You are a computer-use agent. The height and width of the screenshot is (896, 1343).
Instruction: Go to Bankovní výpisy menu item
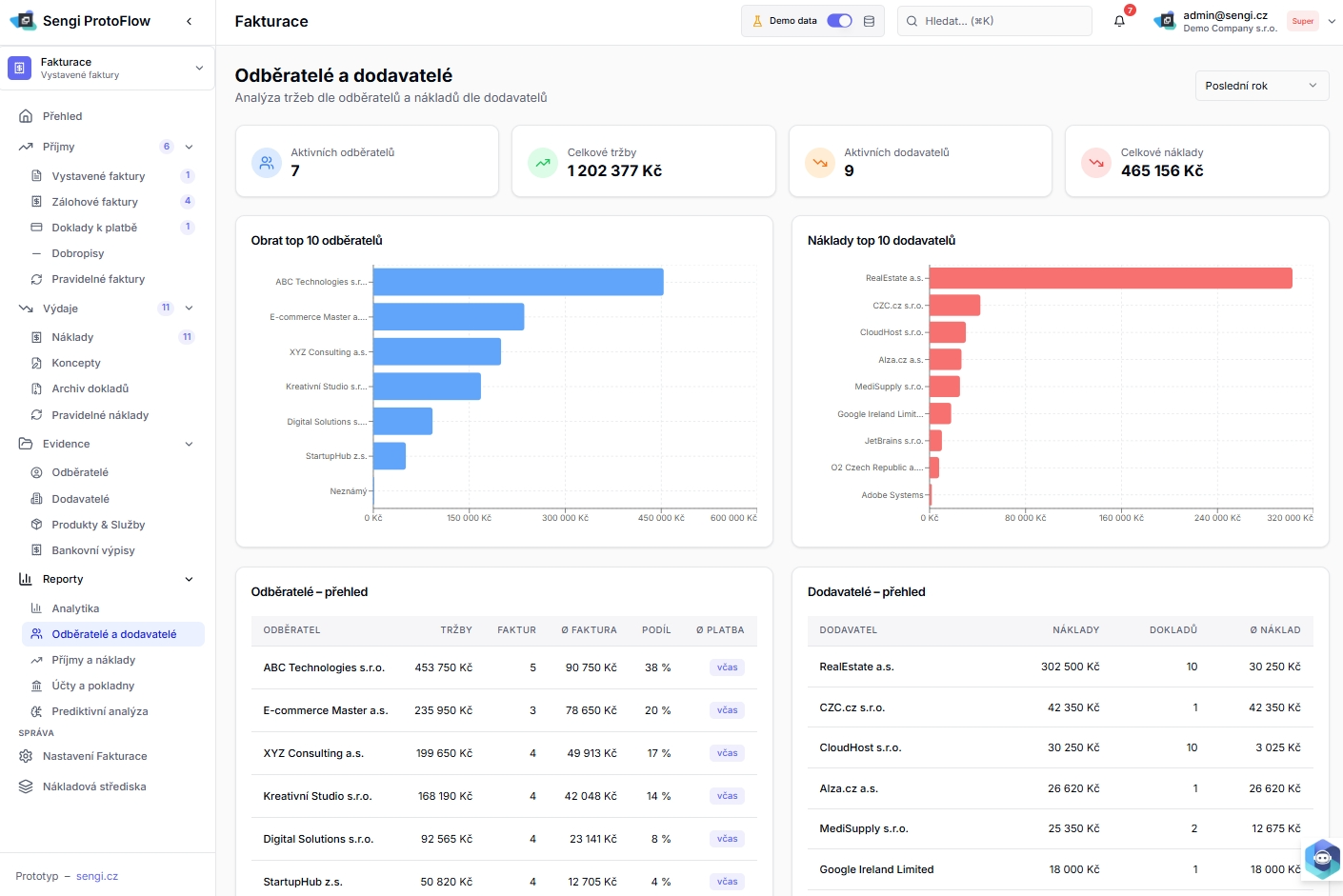point(93,550)
